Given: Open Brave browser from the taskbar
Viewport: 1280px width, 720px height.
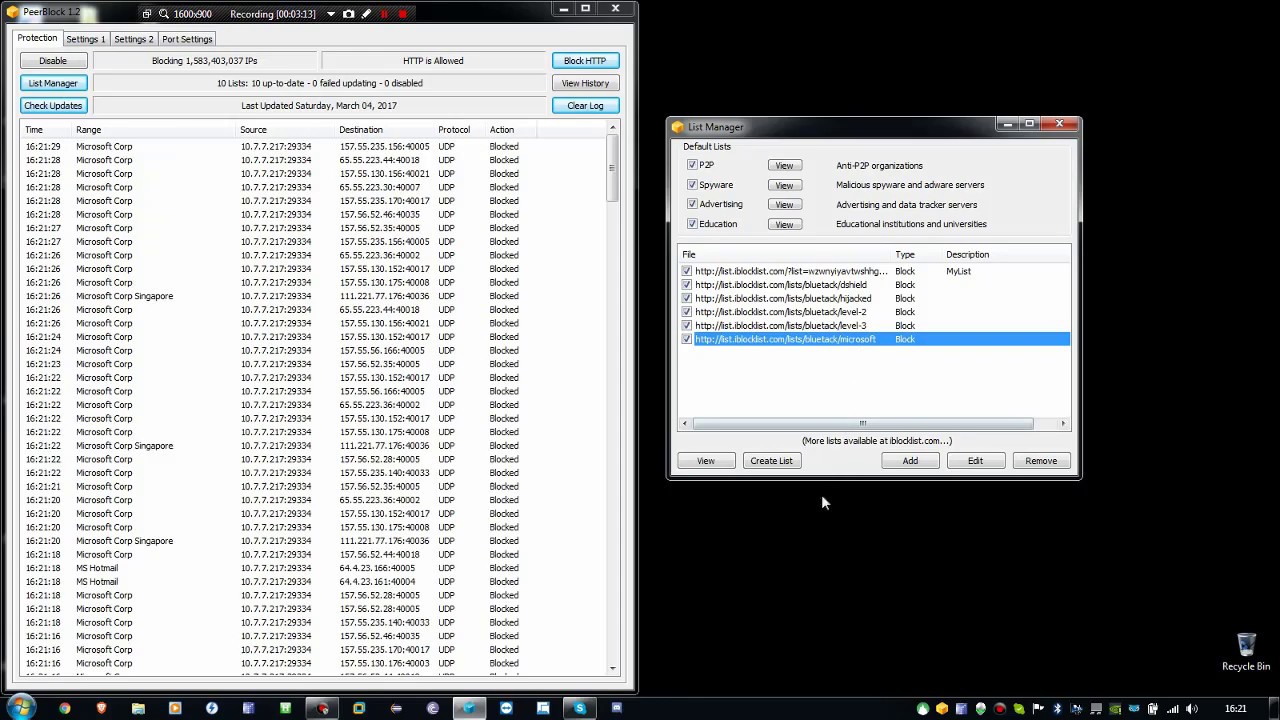Looking at the screenshot, I should [x=101, y=708].
